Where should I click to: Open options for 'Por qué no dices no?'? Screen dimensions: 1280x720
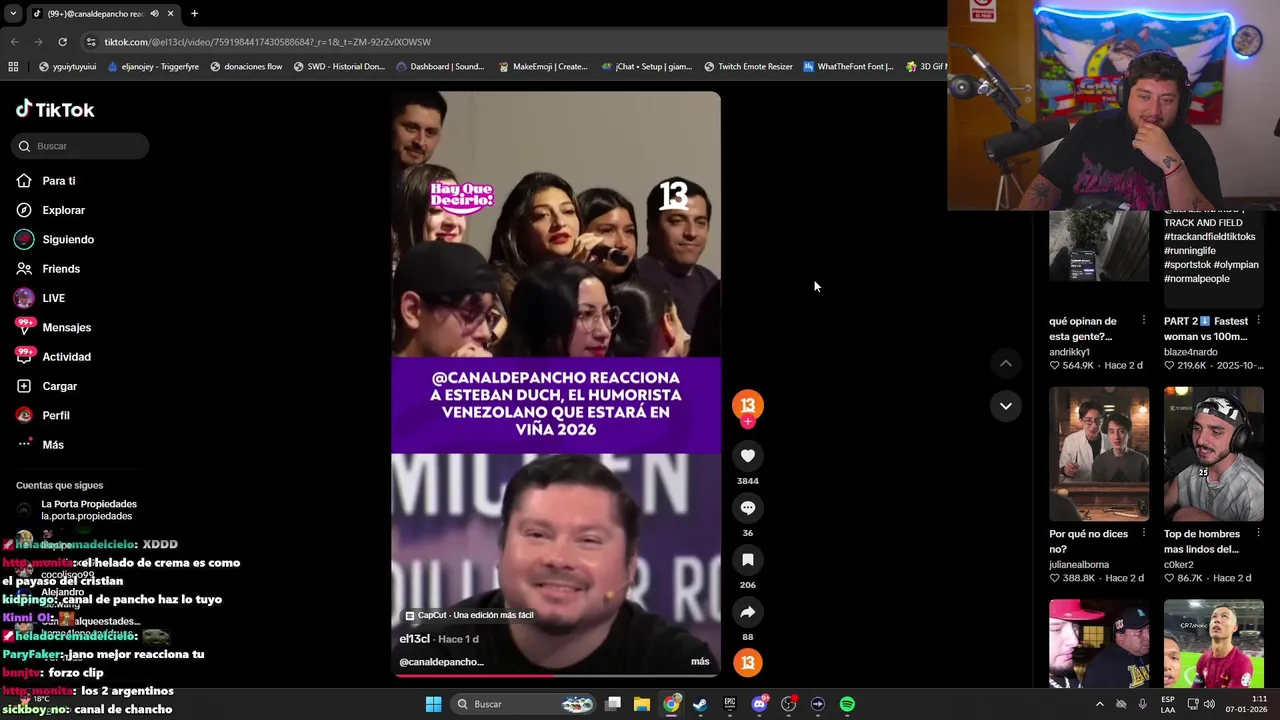[1143, 534]
